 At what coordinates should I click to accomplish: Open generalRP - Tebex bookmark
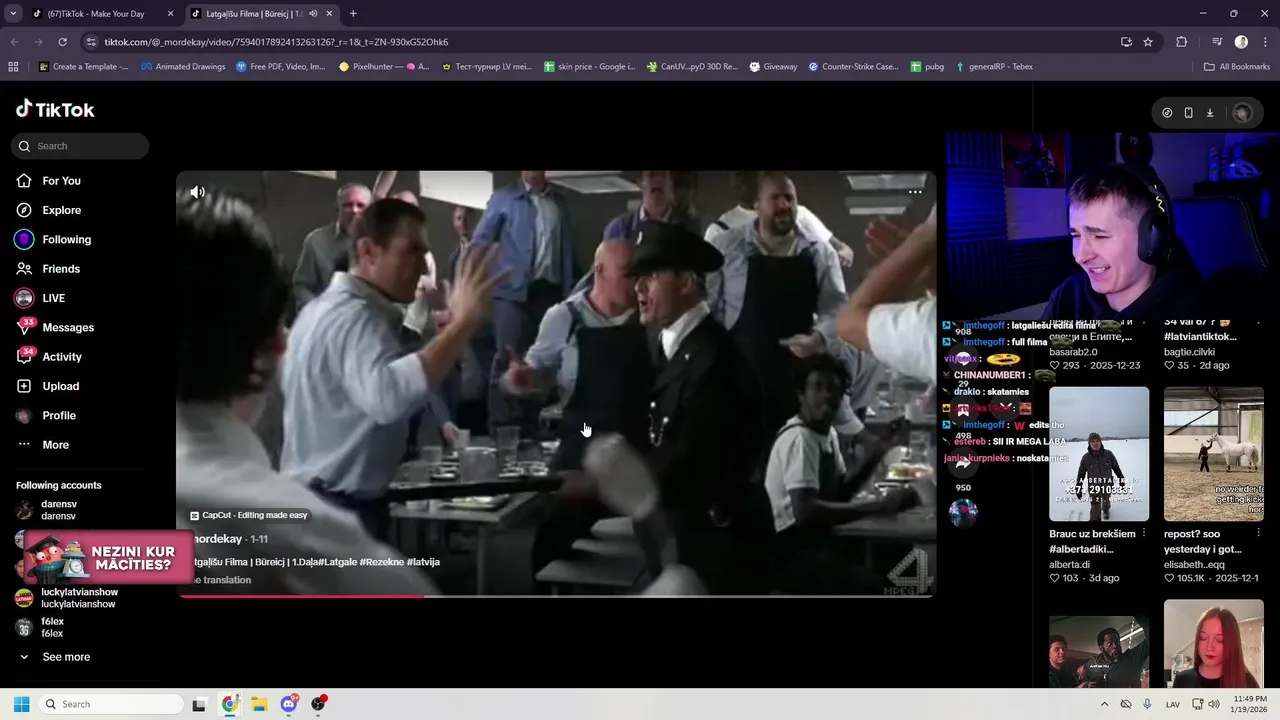pos(994,67)
